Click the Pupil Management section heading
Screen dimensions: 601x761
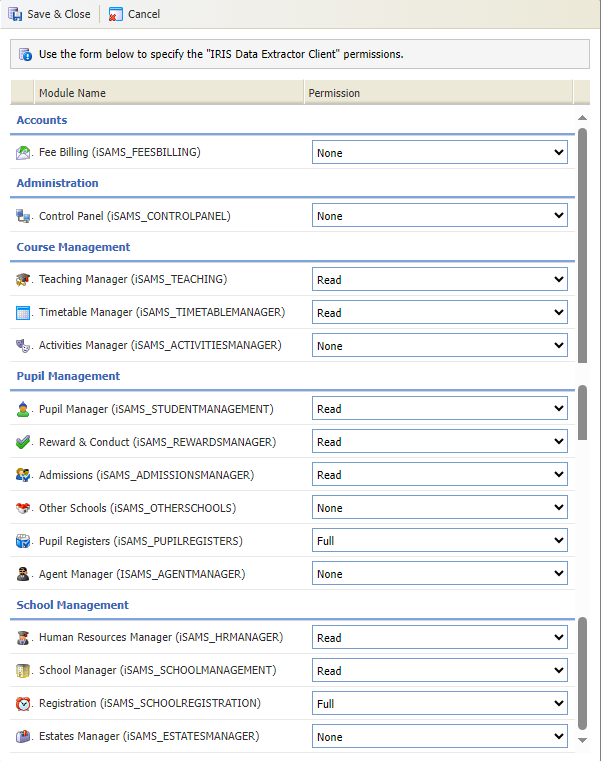pyautogui.click(x=68, y=377)
